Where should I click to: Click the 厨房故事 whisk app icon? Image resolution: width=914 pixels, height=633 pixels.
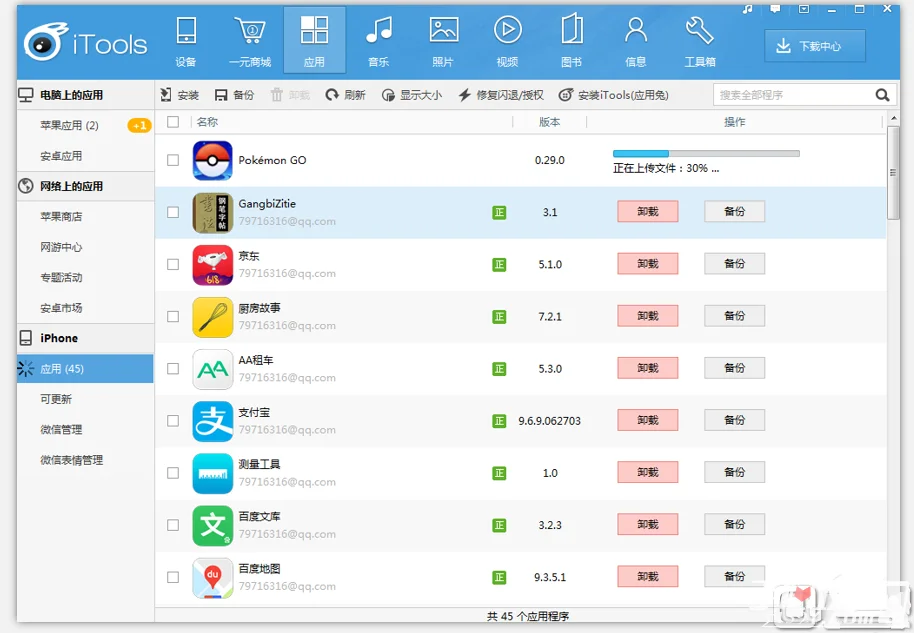213,316
